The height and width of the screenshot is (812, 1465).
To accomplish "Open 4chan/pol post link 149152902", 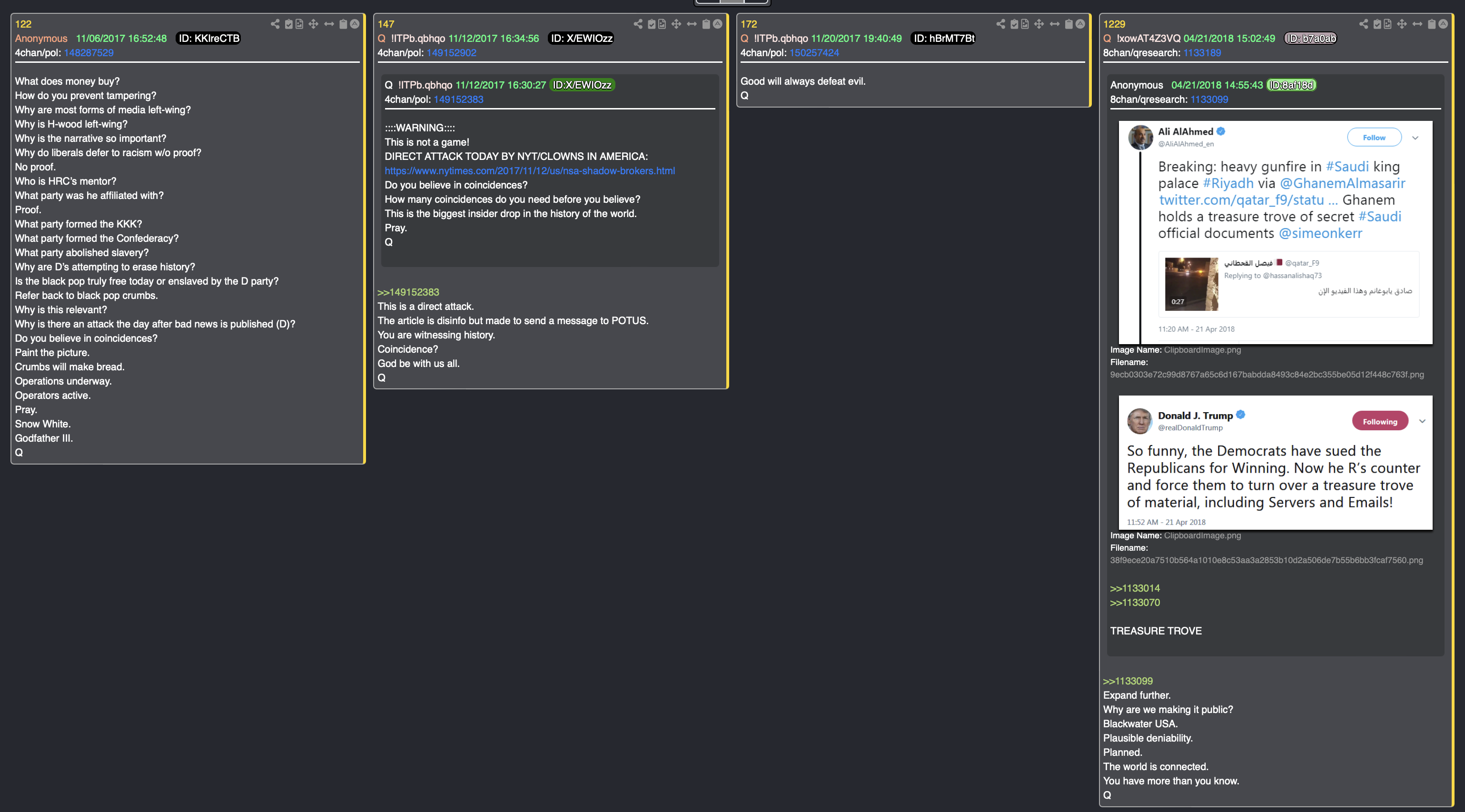I will click(452, 53).
